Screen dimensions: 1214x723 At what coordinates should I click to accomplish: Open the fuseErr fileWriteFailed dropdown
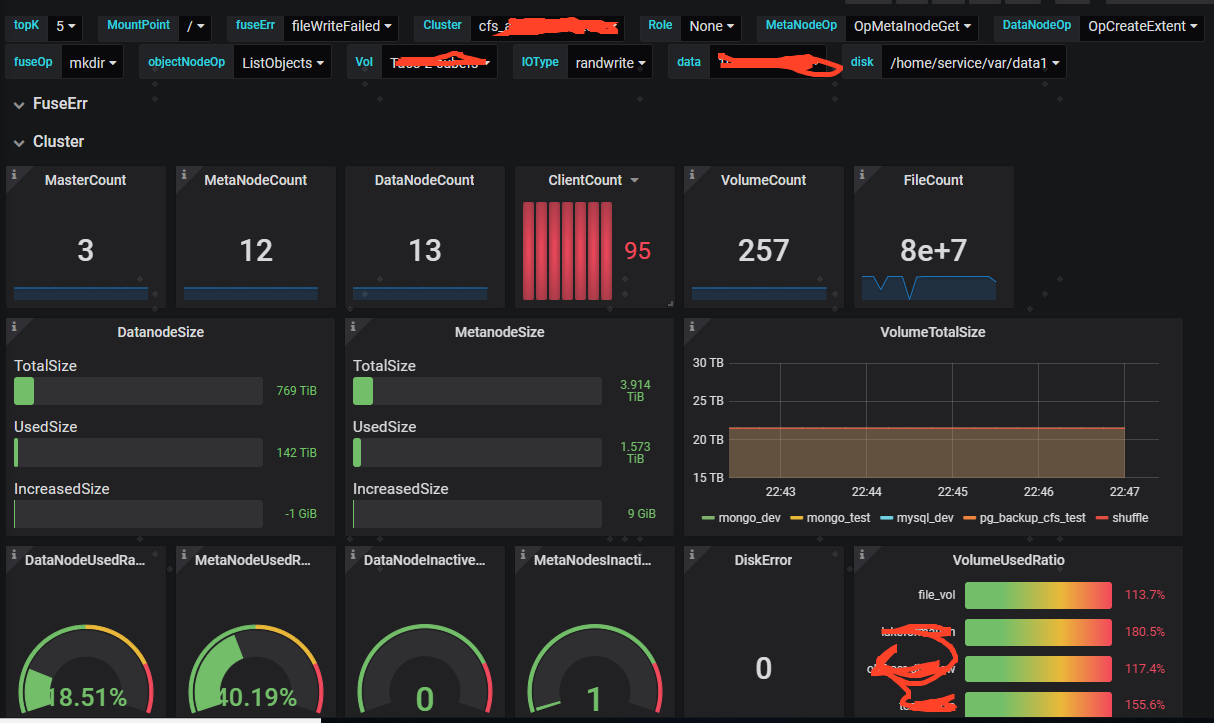(x=341, y=26)
